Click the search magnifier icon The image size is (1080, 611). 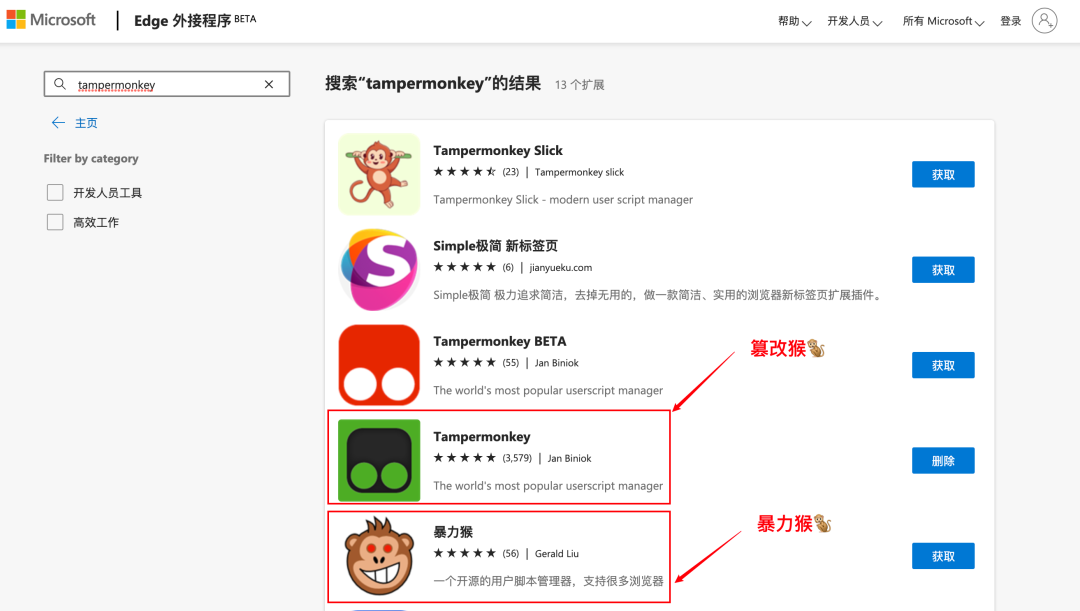60,84
